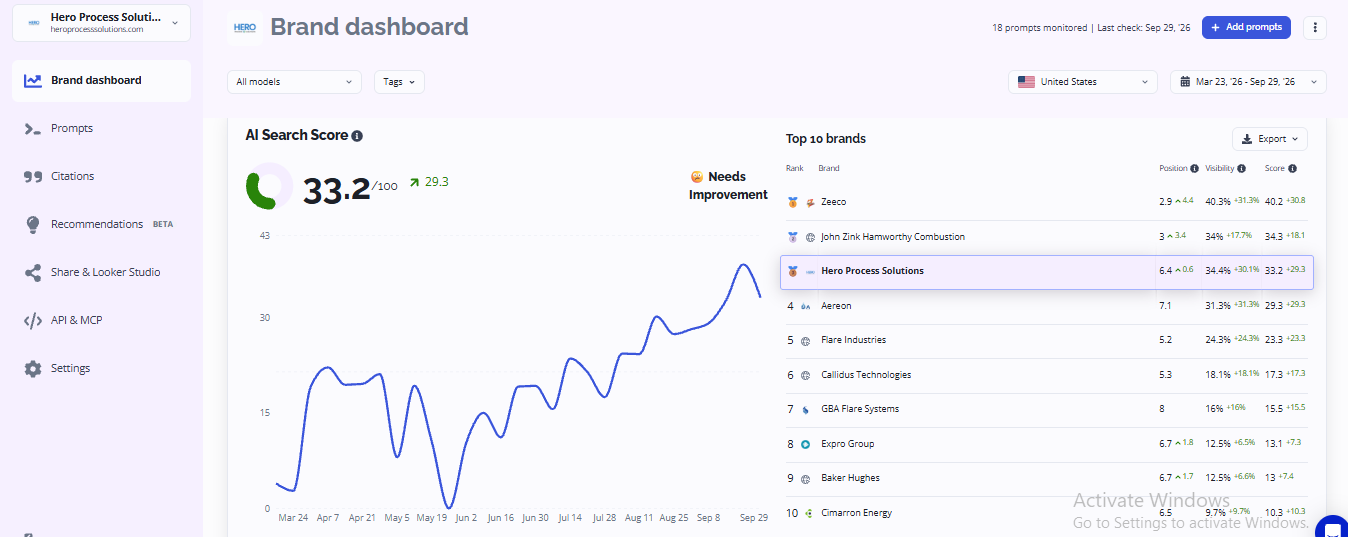The width and height of the screenshot is (1348, 537).
Task: Click the globe icon beside Flare Industries
Action: pyautogui.click(x=806, y=341)
